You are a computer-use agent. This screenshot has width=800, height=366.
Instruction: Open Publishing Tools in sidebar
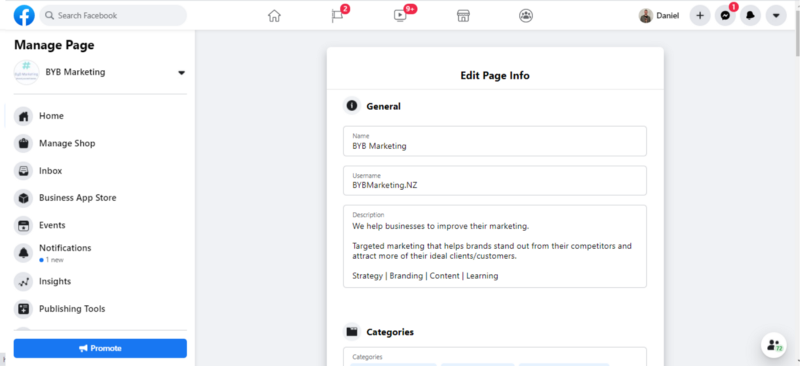coord(100,309)
